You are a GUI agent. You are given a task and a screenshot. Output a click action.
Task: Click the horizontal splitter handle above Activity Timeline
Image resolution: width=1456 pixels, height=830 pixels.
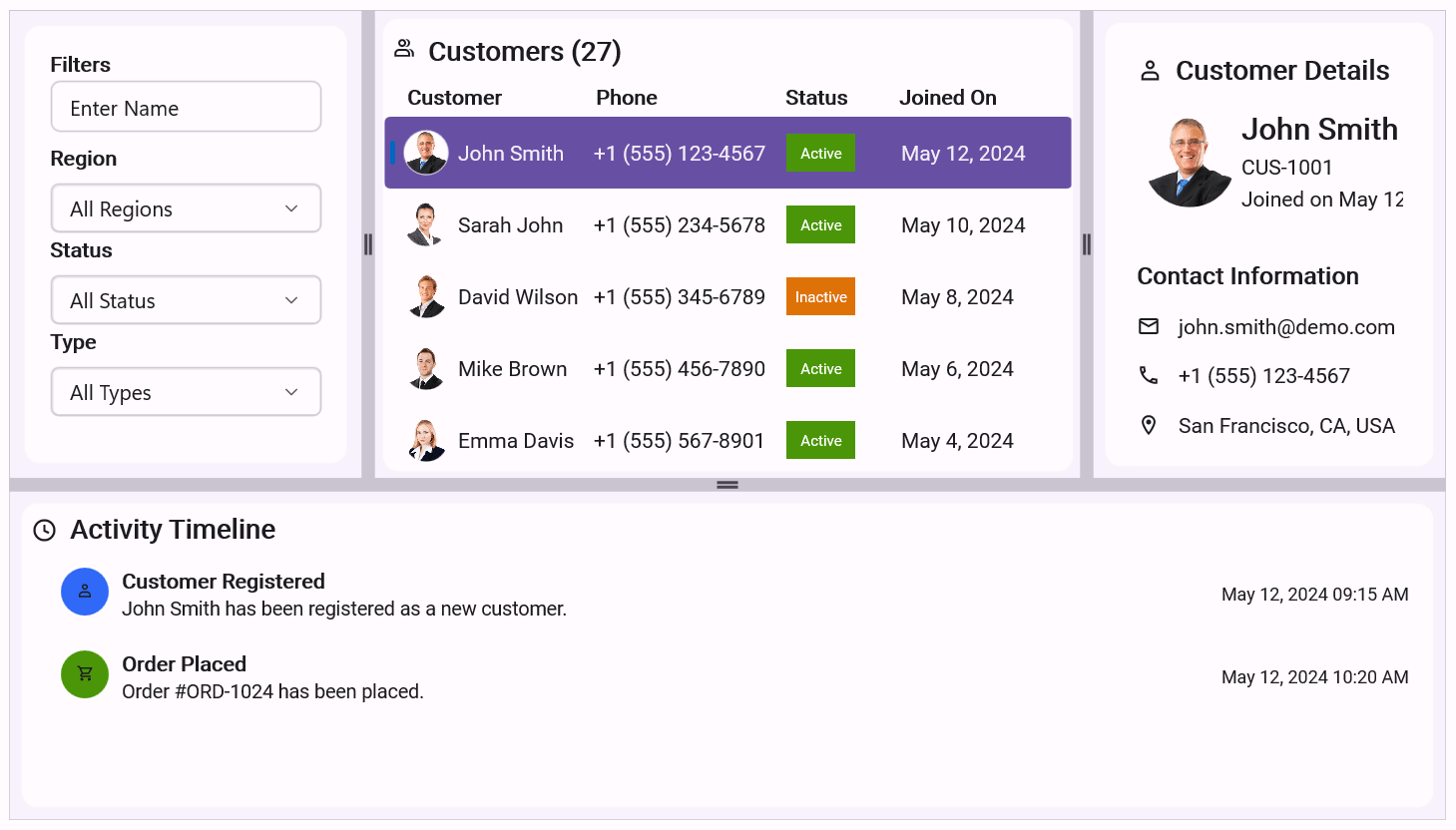tap(728, 485)
